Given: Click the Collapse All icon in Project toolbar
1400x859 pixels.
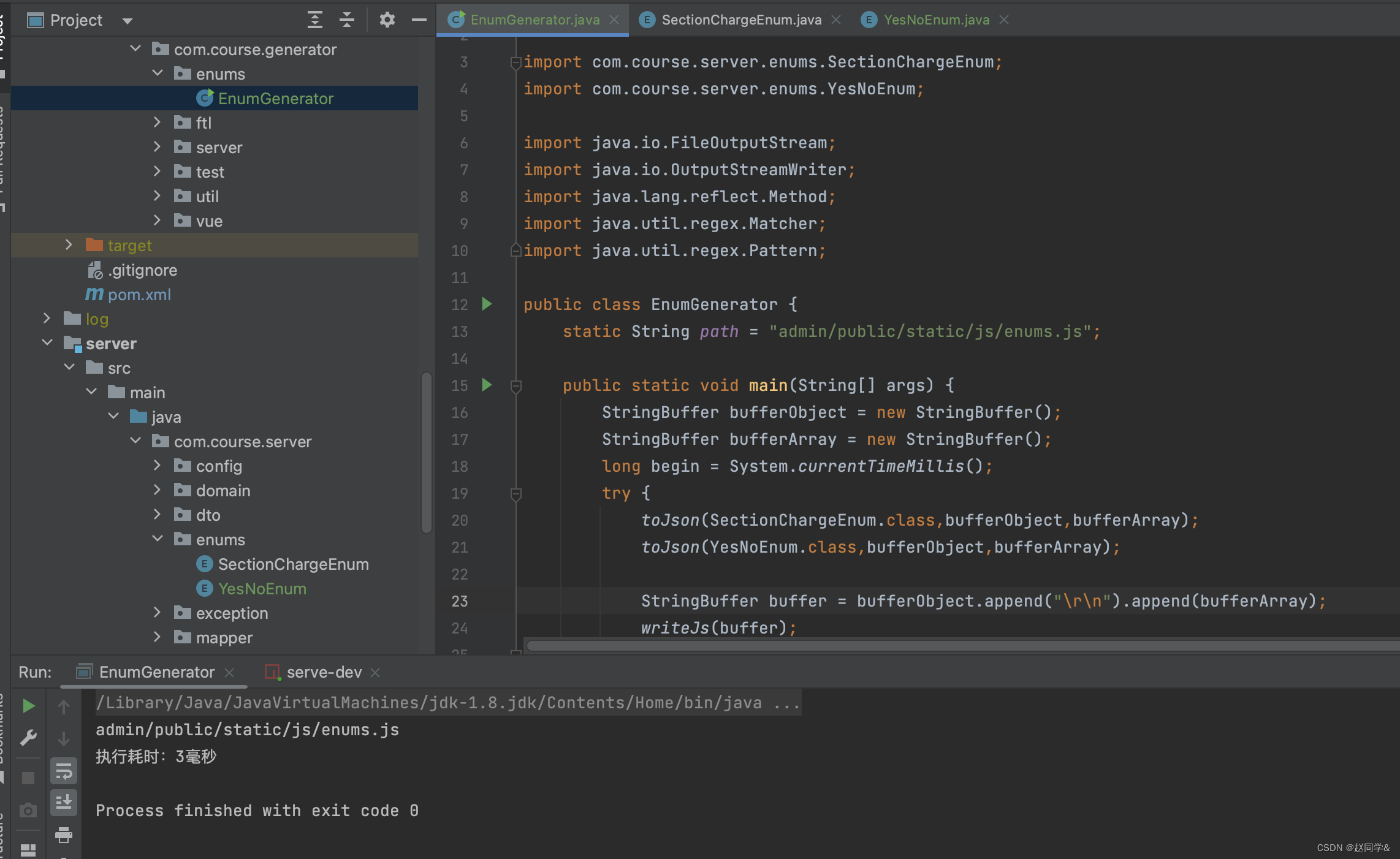Looking at the screenshot, I should [347, 20].
